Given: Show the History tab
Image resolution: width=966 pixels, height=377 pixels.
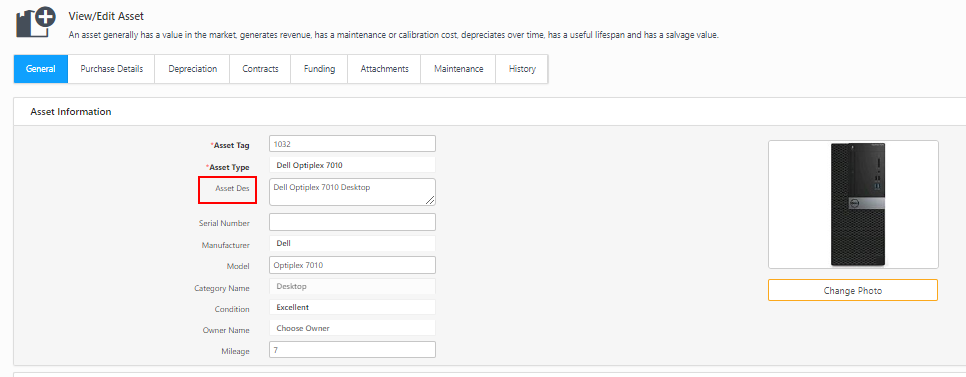Looking at the screenshot, I should coord(522,69).
